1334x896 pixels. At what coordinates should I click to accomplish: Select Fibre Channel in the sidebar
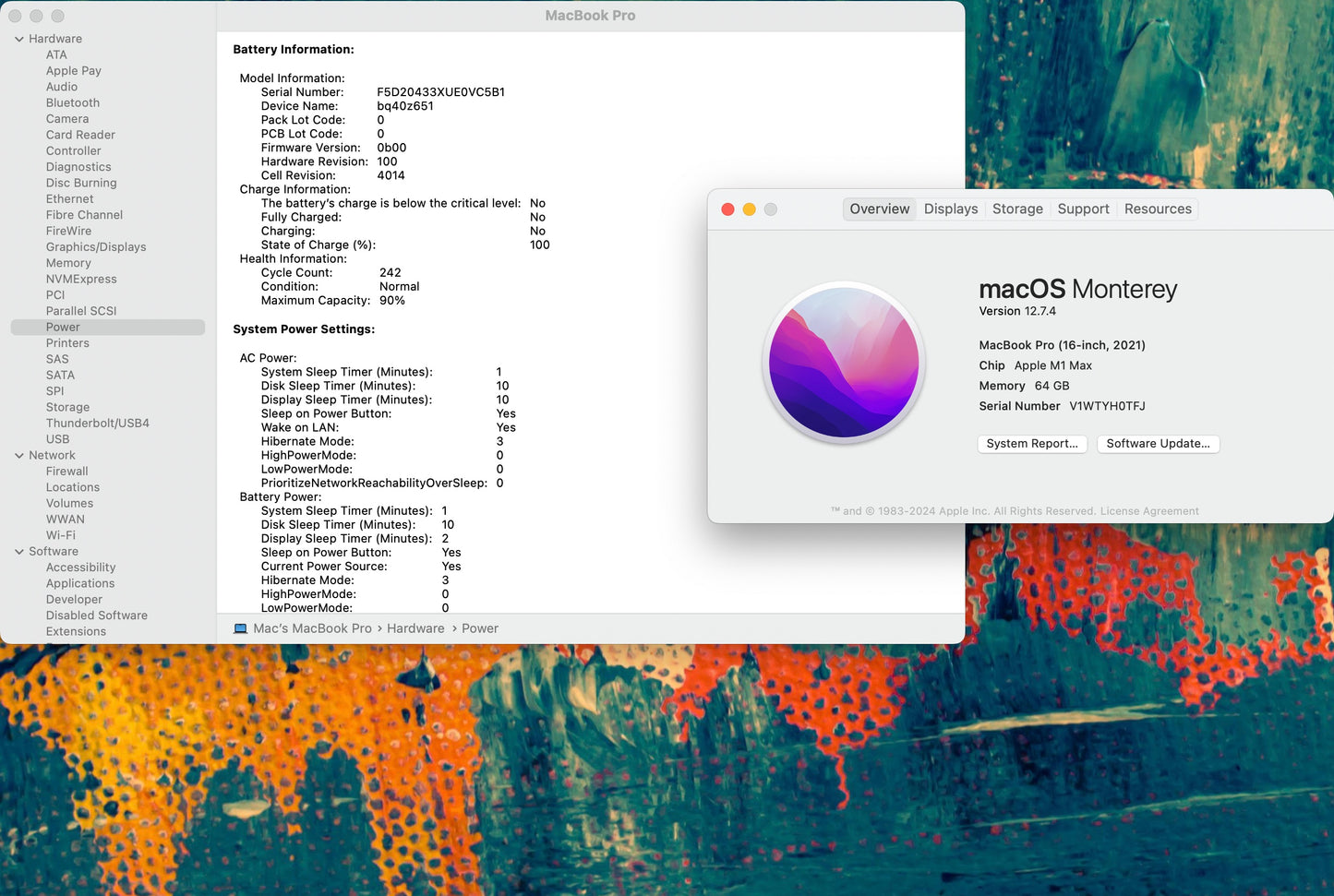click(84, 215)
